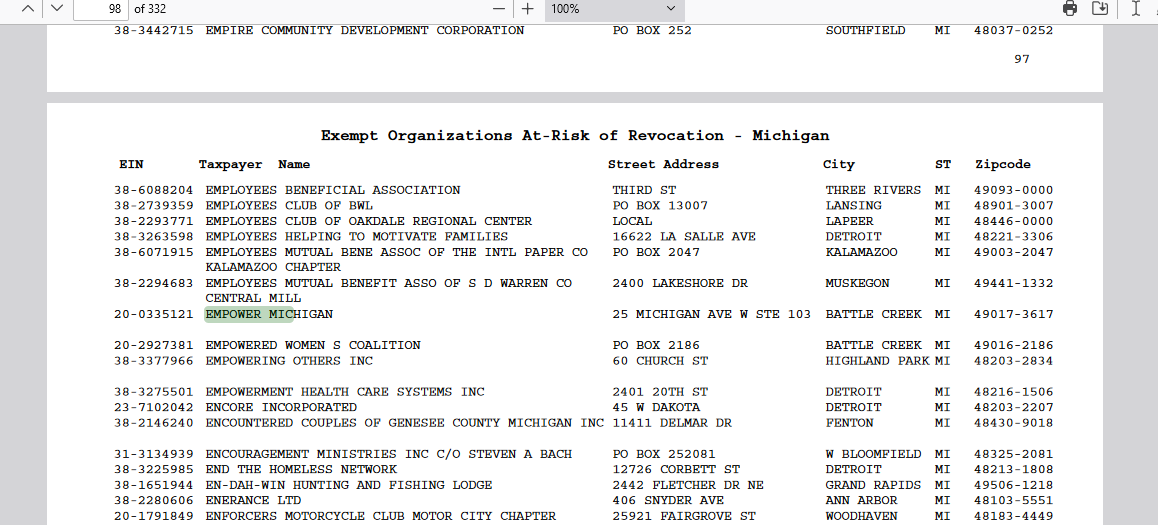Click the Zipcode column header
This screenshot has height=525, width=1158.
click(1002, 165)
